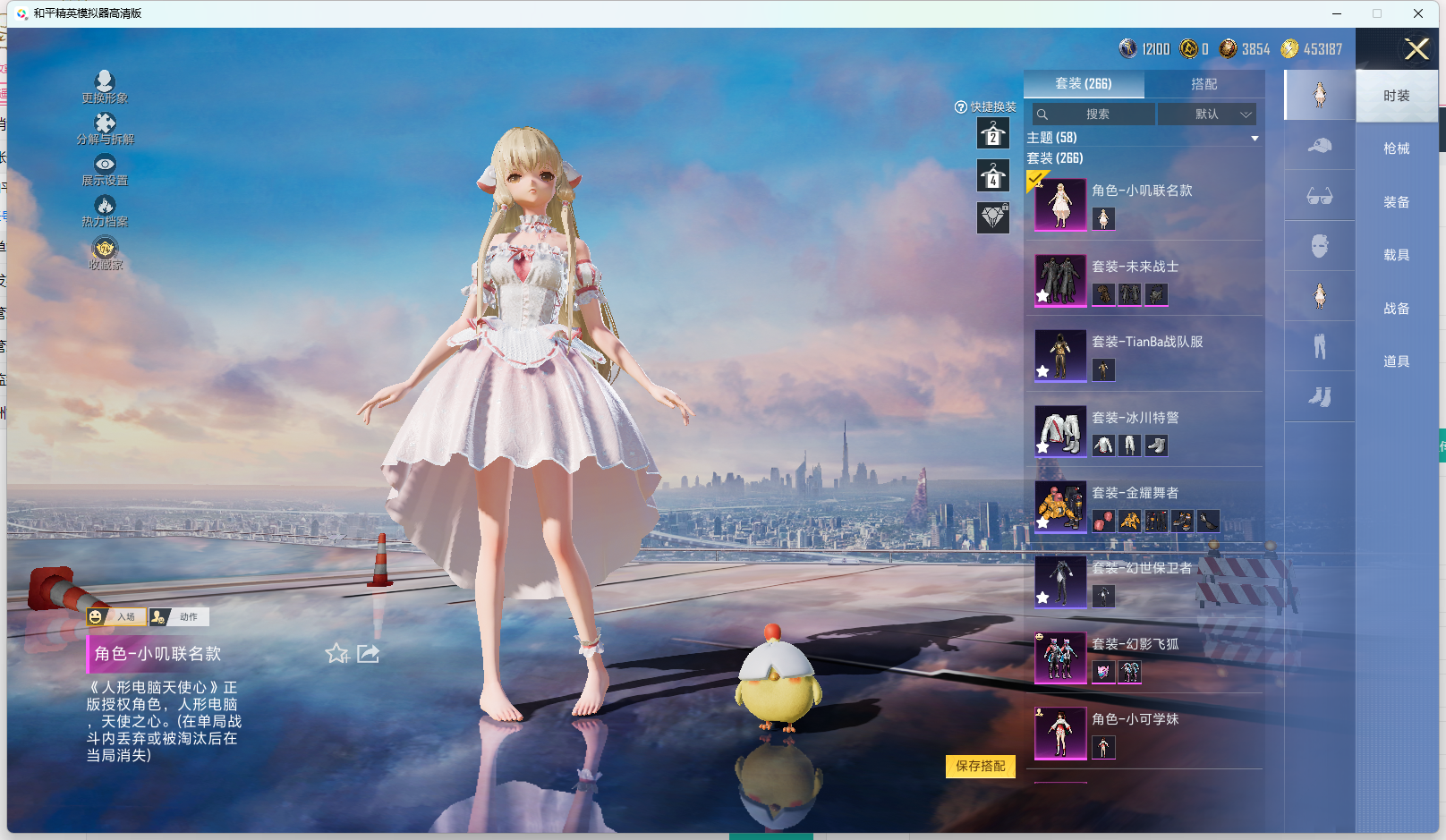1446x840 pixels.
Task: Switch to the 搭配 tab
Action: [1204, 84]
